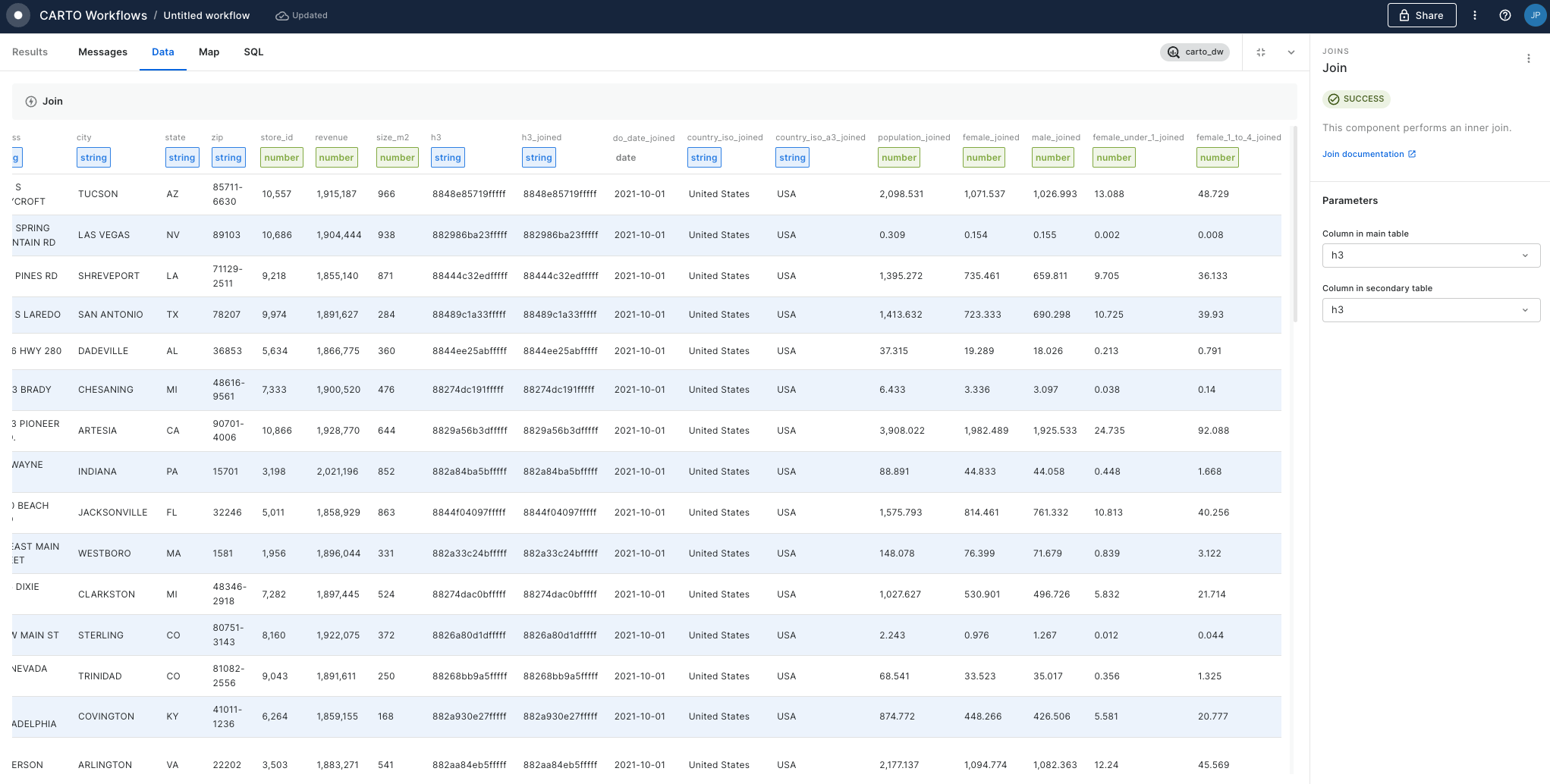Click the Untitled workflow title
The height and width of the screenshot is (784, 1550).
pos(206,16)
